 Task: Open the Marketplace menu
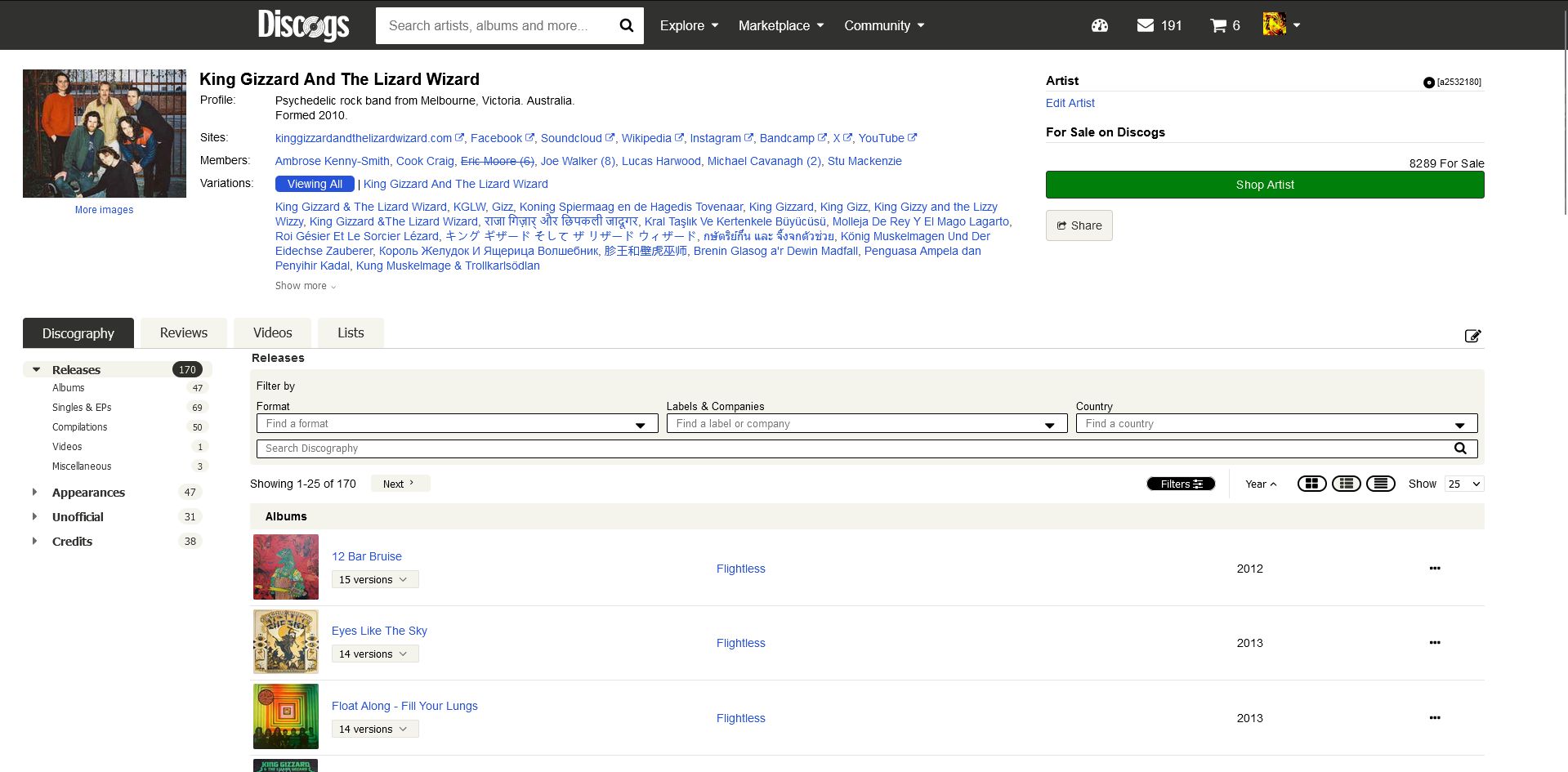[x=781, y=25]
